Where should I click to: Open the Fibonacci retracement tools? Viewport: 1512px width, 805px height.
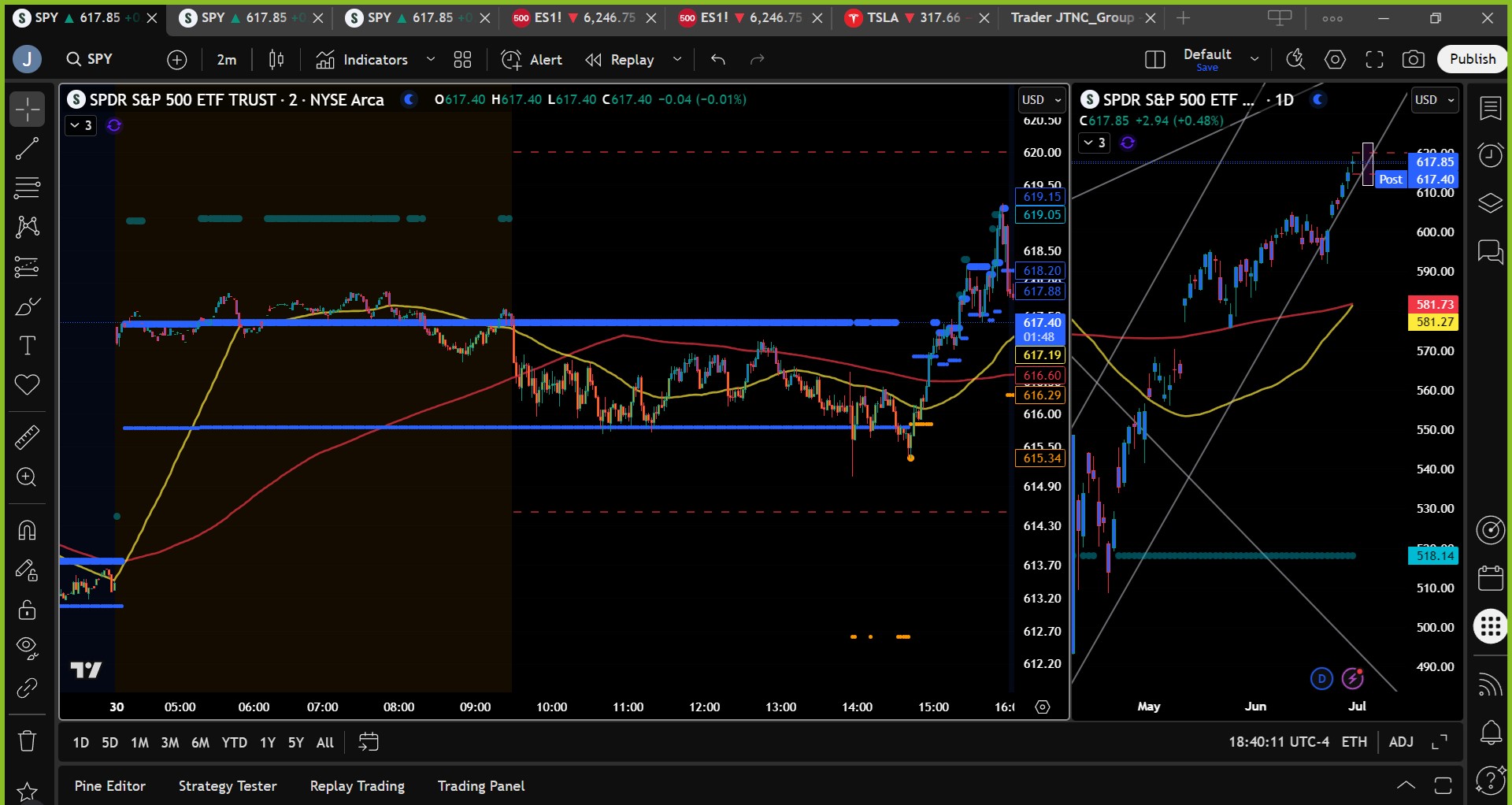27,188
